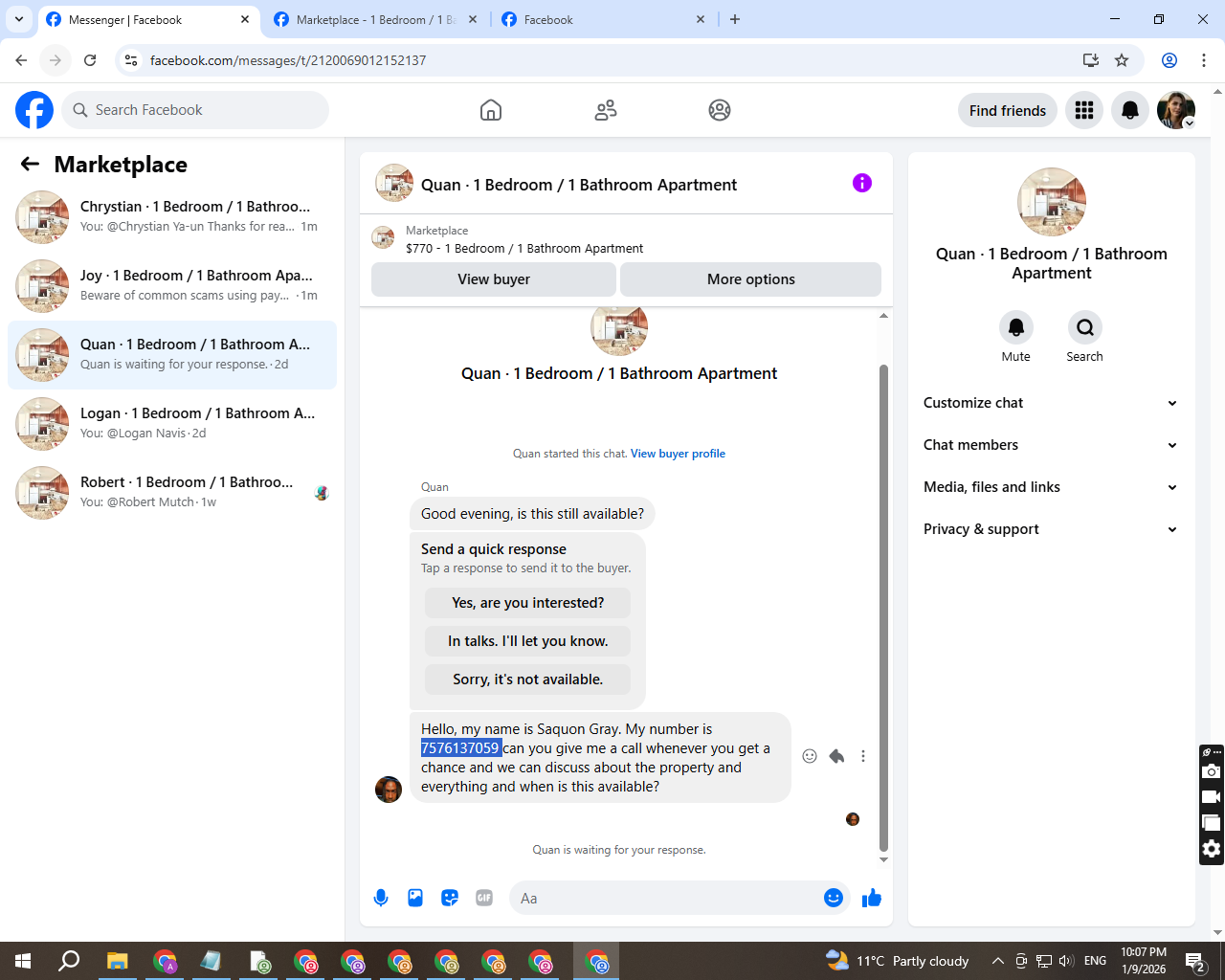1225x980 pixels.
Task: Open the View buyer profile link
Action: tap(678, 454)
